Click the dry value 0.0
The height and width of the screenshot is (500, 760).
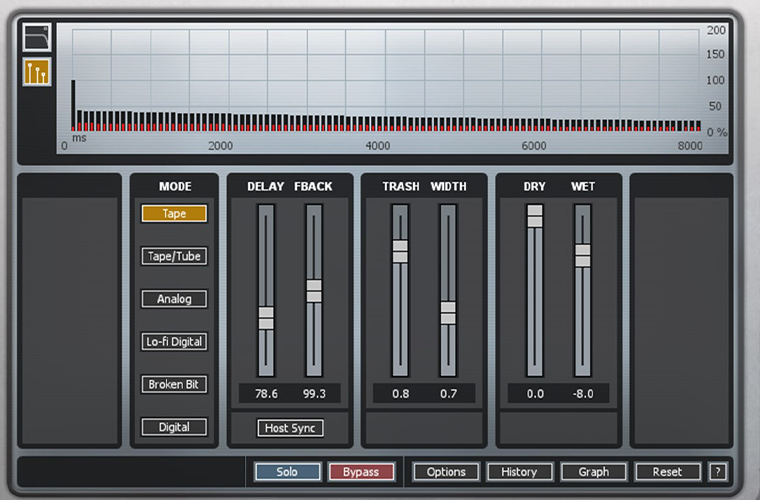click(x=535, y=393)
